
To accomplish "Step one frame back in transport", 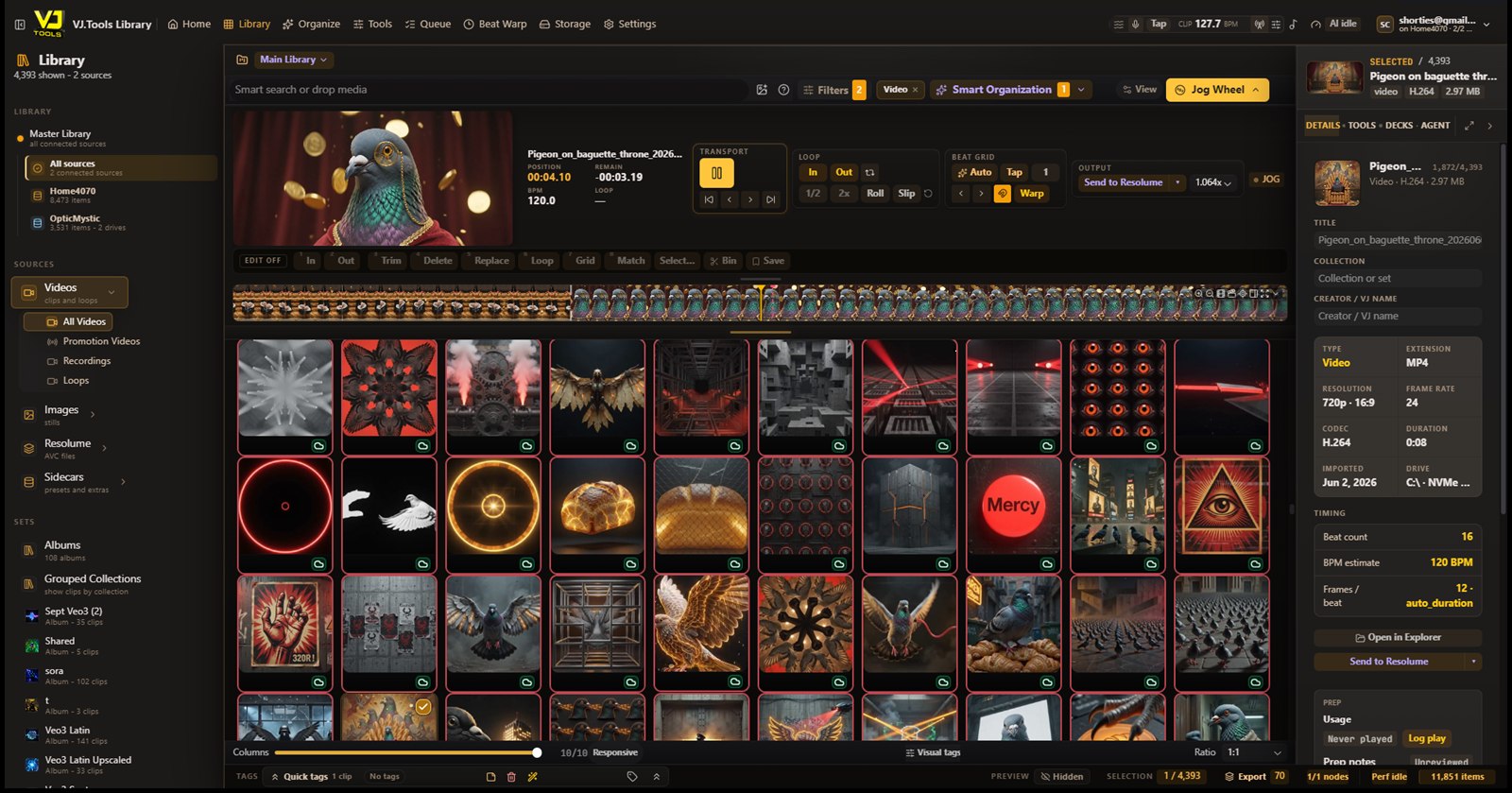I will 730,199.
